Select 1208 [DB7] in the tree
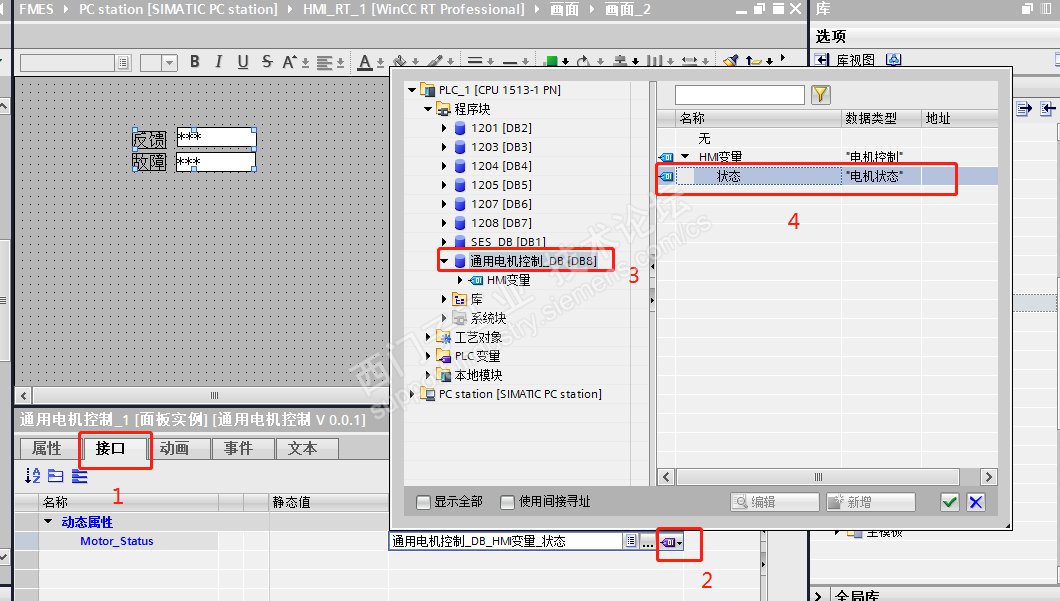Image resolution: width=1060 pixels, height=601 pixels. [501, 222]
